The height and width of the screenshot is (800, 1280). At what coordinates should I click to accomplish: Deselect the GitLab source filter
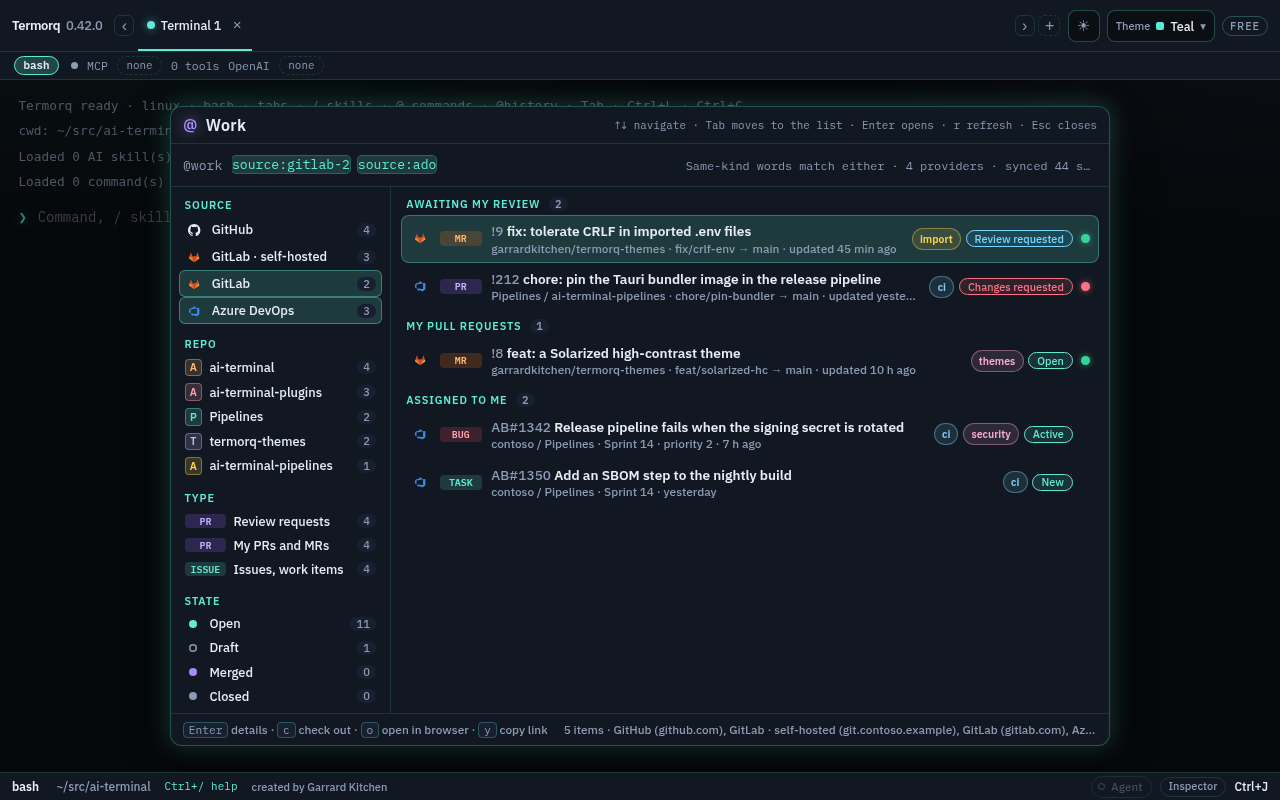280,284
